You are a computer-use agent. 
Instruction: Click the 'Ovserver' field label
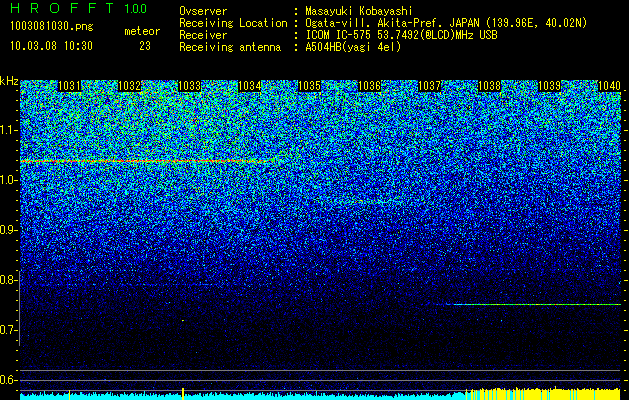203,11
